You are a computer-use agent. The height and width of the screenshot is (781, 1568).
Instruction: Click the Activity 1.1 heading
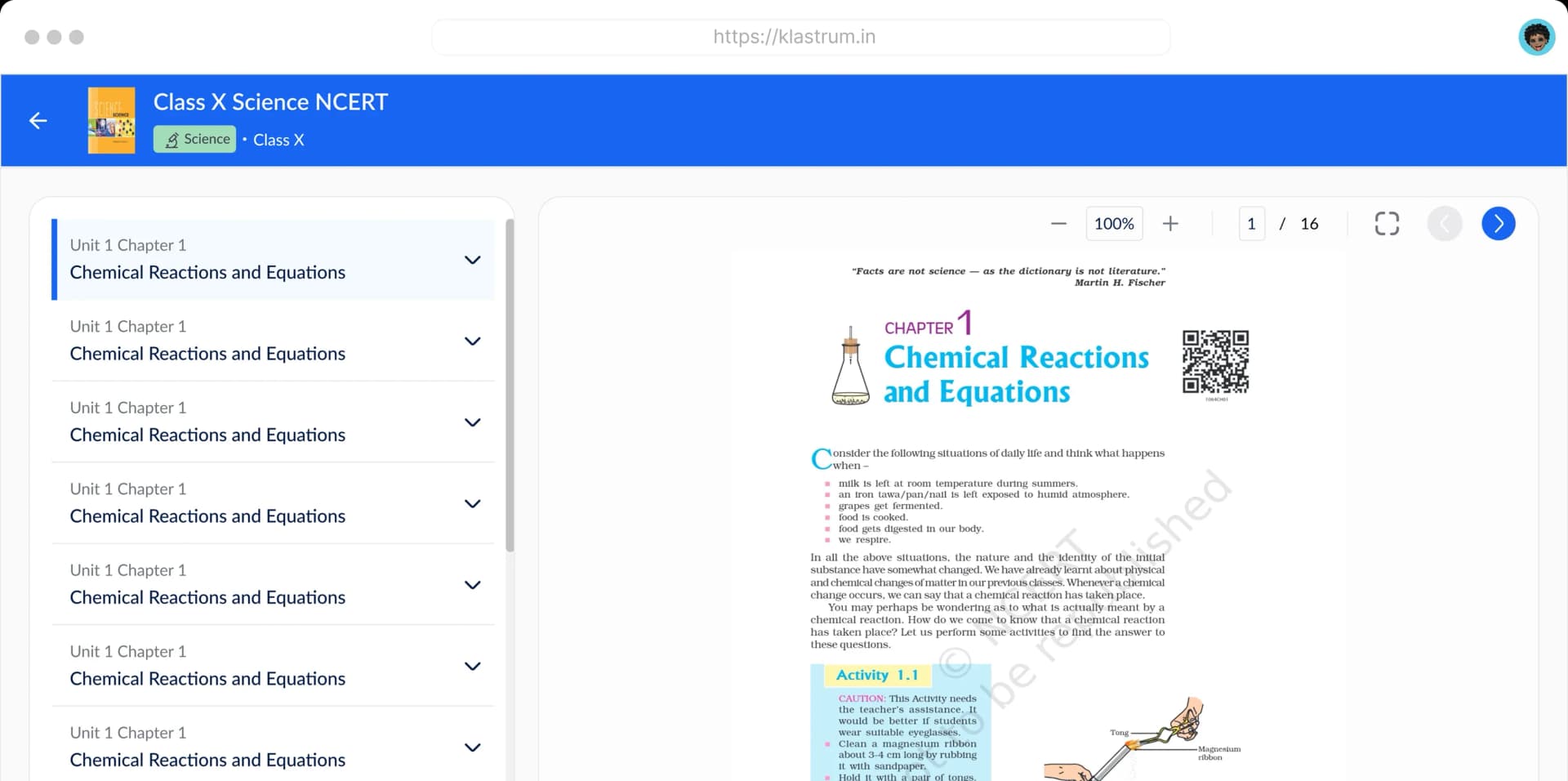pos(877,675)
